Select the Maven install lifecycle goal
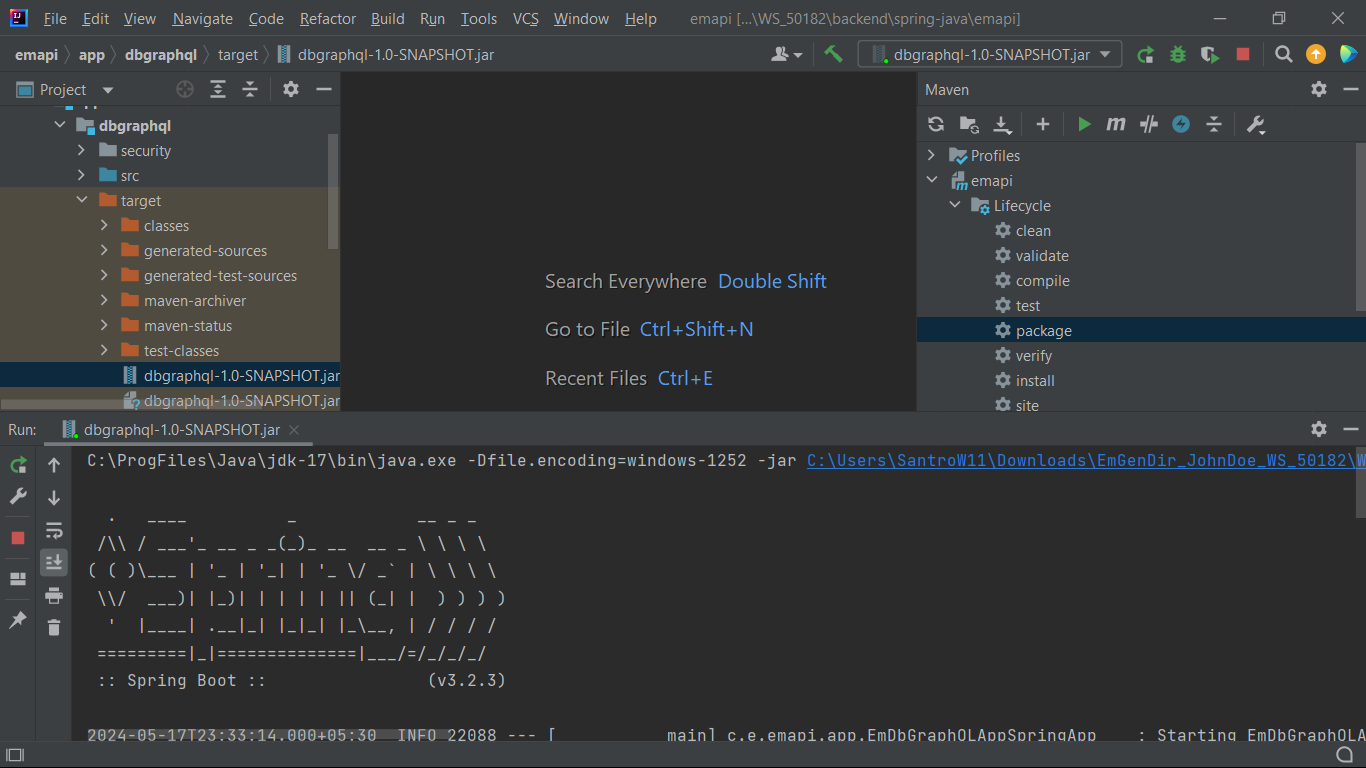Image resolution: width=1366 pixels, height=768 pixels. [1035, 380]
